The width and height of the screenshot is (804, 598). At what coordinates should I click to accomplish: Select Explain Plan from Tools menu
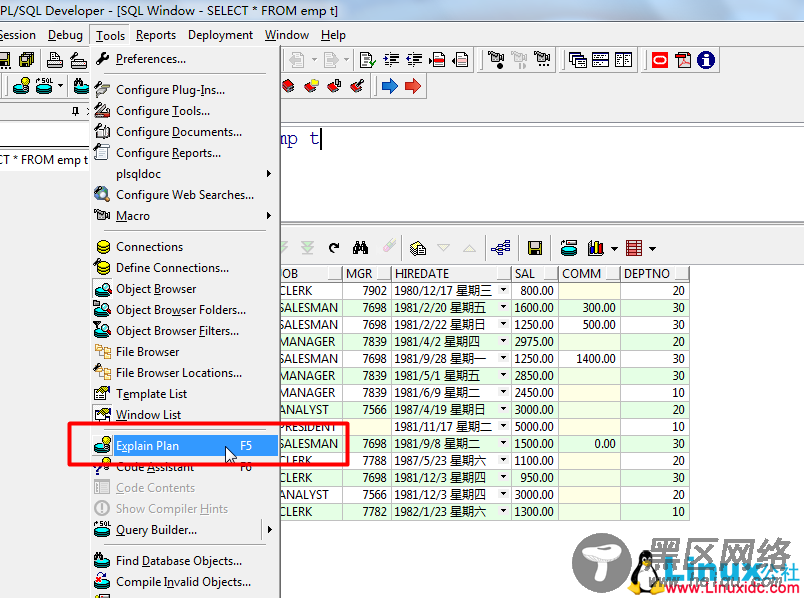coord(185,446)
